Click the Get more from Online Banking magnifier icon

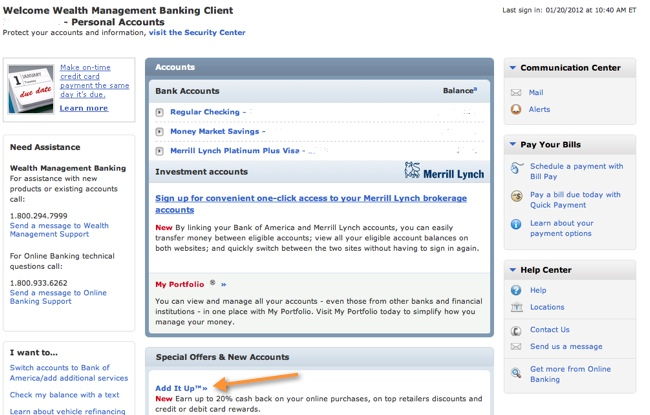(517, 373)
